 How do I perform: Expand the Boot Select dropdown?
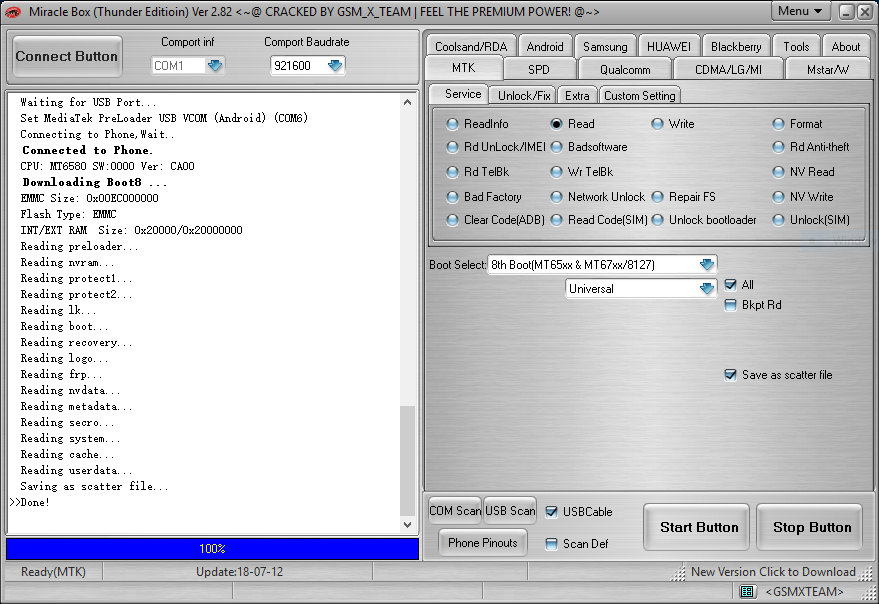(707, 264)
